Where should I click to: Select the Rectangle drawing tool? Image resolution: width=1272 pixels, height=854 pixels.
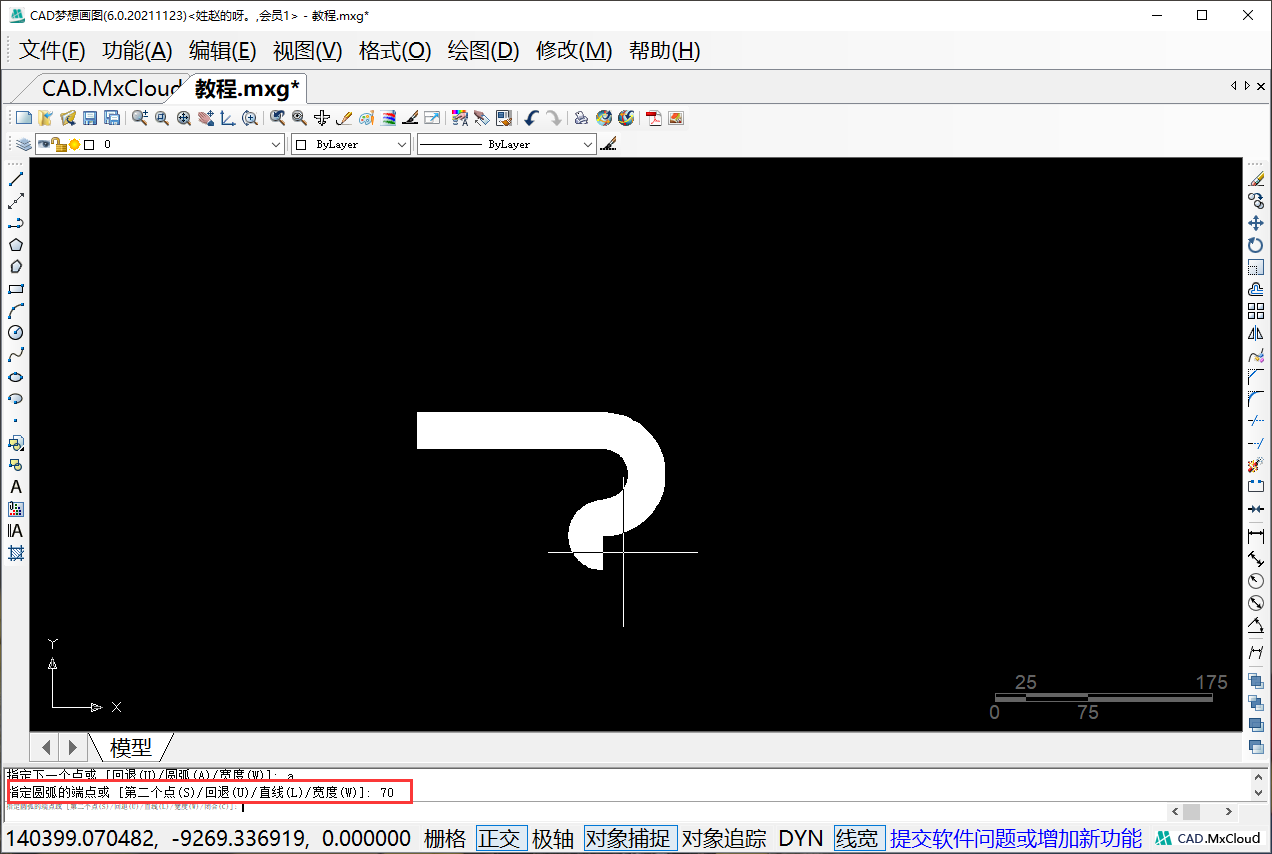tap(16, 289)
